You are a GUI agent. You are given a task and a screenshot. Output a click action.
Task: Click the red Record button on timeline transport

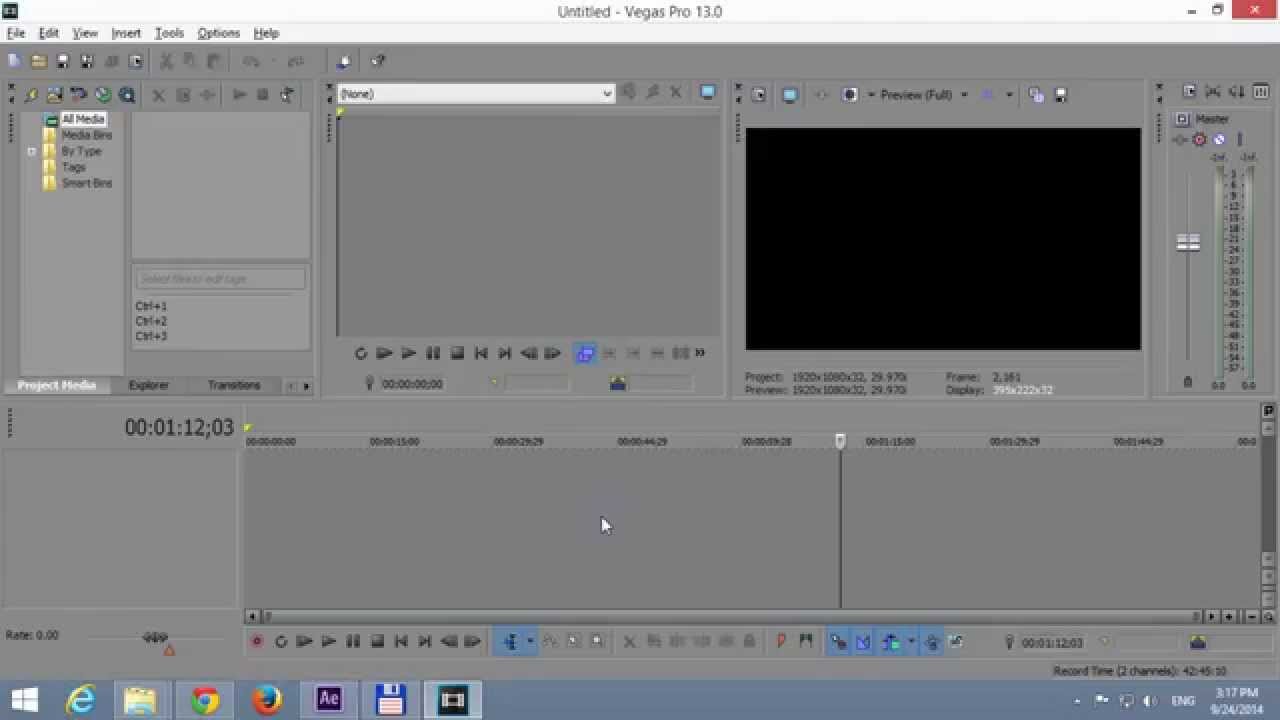257,642
